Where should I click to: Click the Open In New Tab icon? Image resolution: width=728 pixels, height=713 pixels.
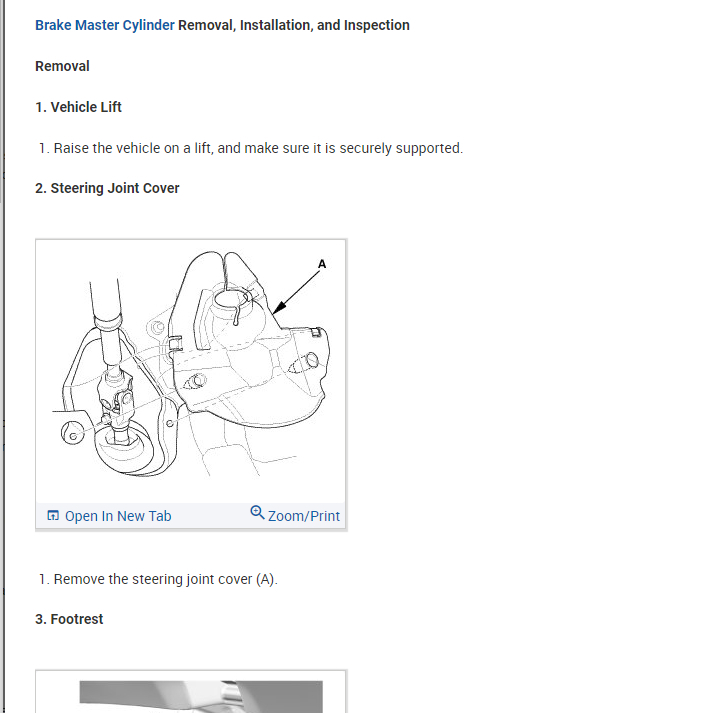53,515
